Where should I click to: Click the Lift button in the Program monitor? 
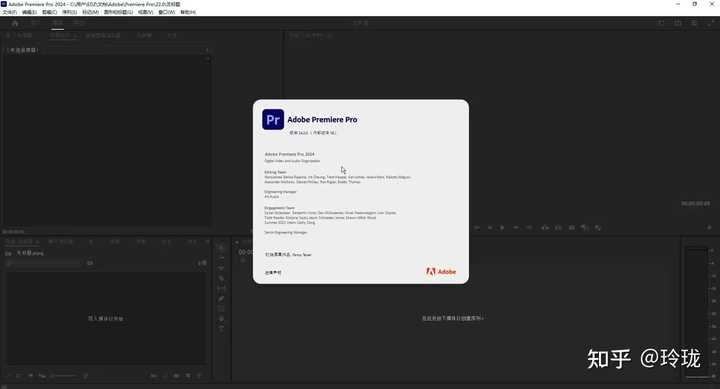(545, 228)
